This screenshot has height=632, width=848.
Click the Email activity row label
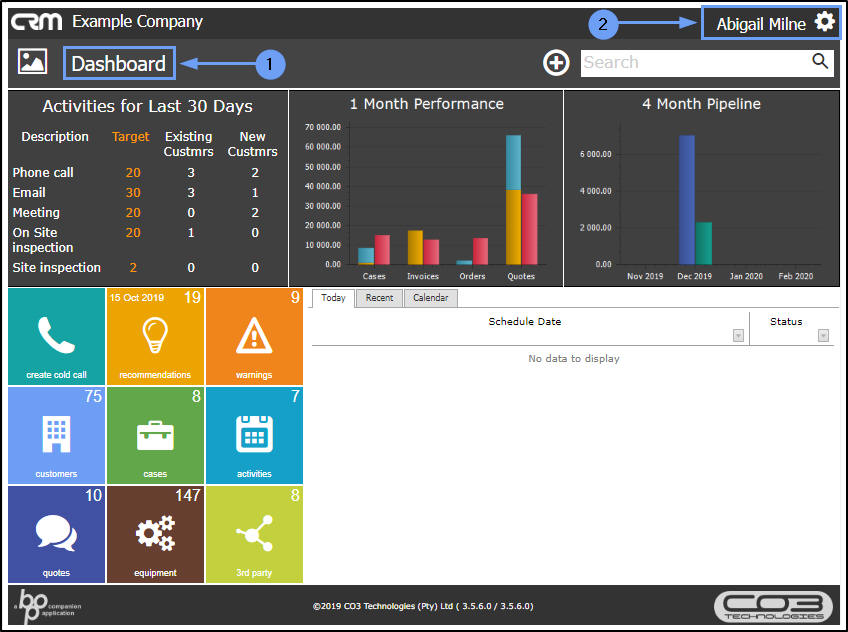pyautogui.click(x=29, y=192)
